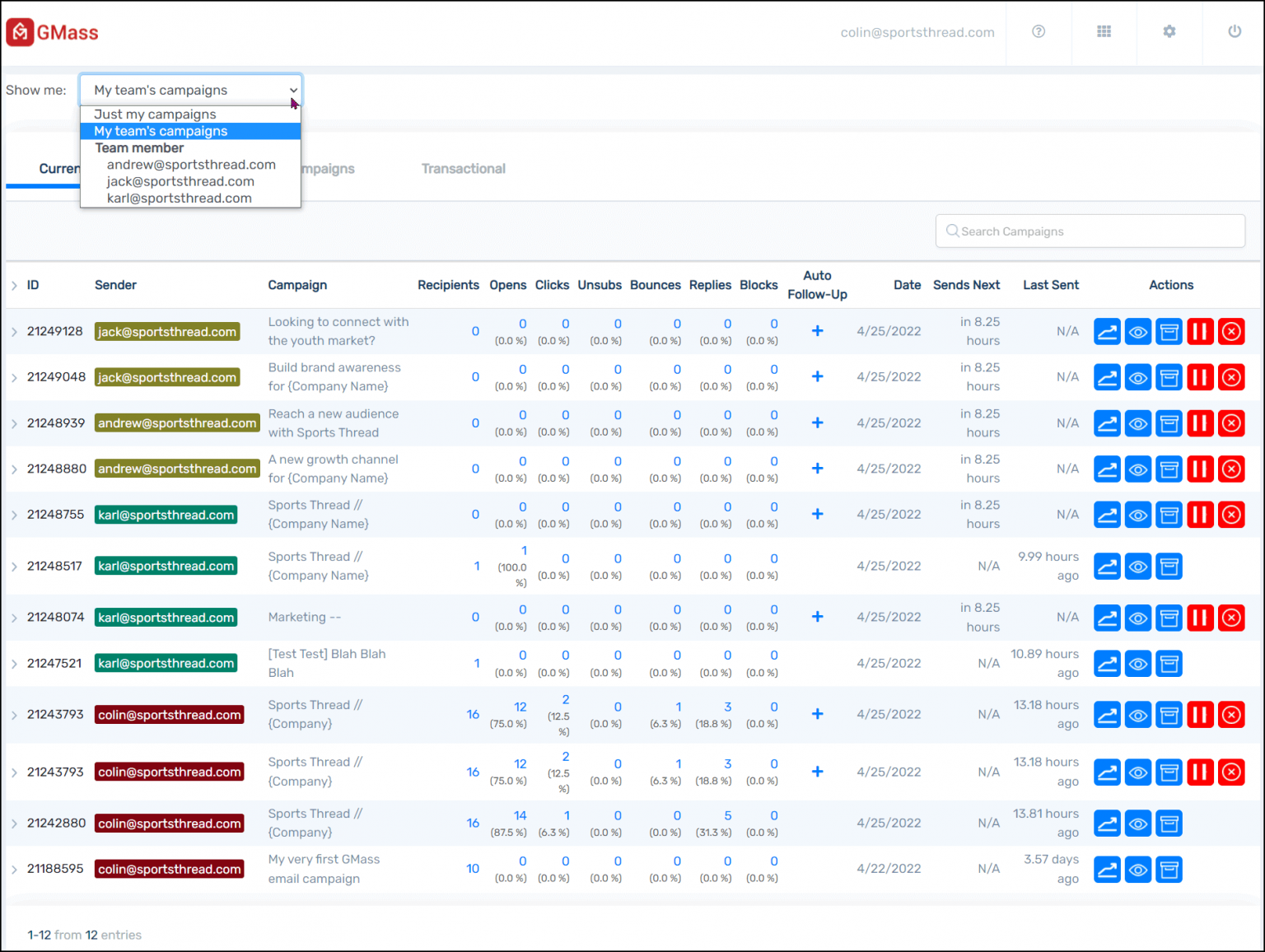Expand the details of campaign 21247521
The width and height of the screenshot is (1265, 952).
[x=13, y=663]
